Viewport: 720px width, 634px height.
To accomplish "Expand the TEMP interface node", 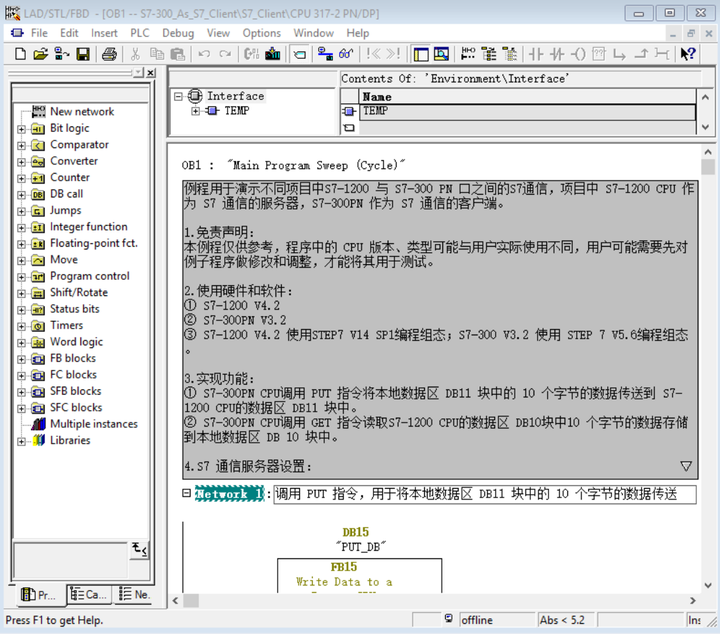I will tap(196, 111).
